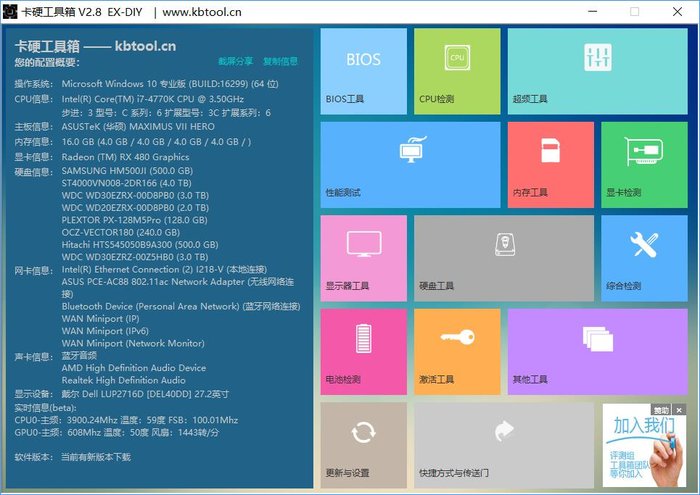
Task: Select the 16.0 GB memory info line
Action: point(156,141)
